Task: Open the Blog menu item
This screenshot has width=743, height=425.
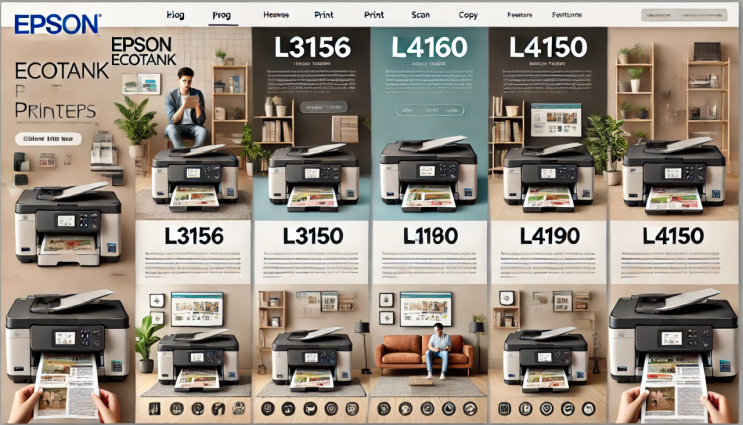Action: tap(175, 15)
